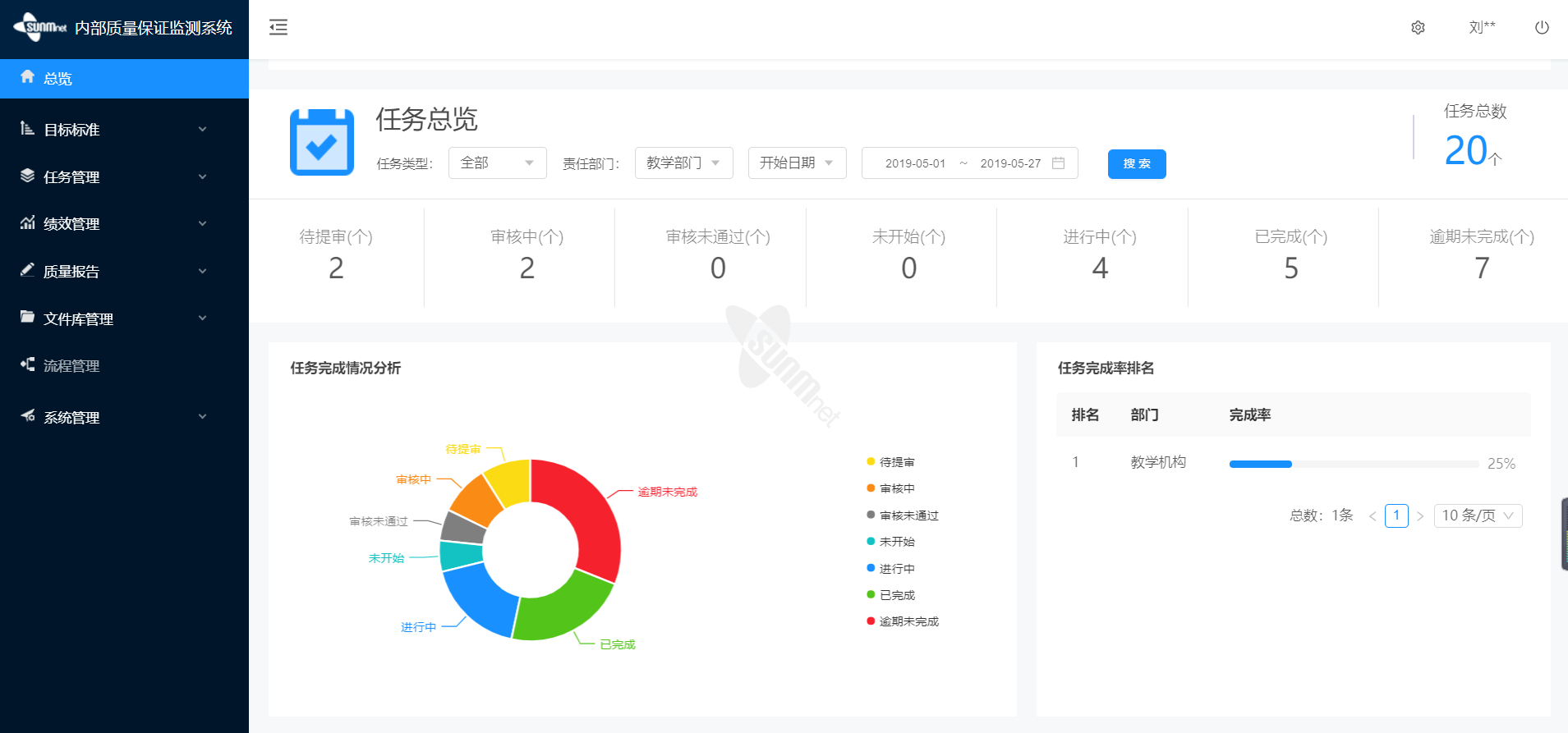This screenshot has height=733, width=1568.
Task: Collapse the sidebar with the menu fold icon
Action: coord(278,27)
